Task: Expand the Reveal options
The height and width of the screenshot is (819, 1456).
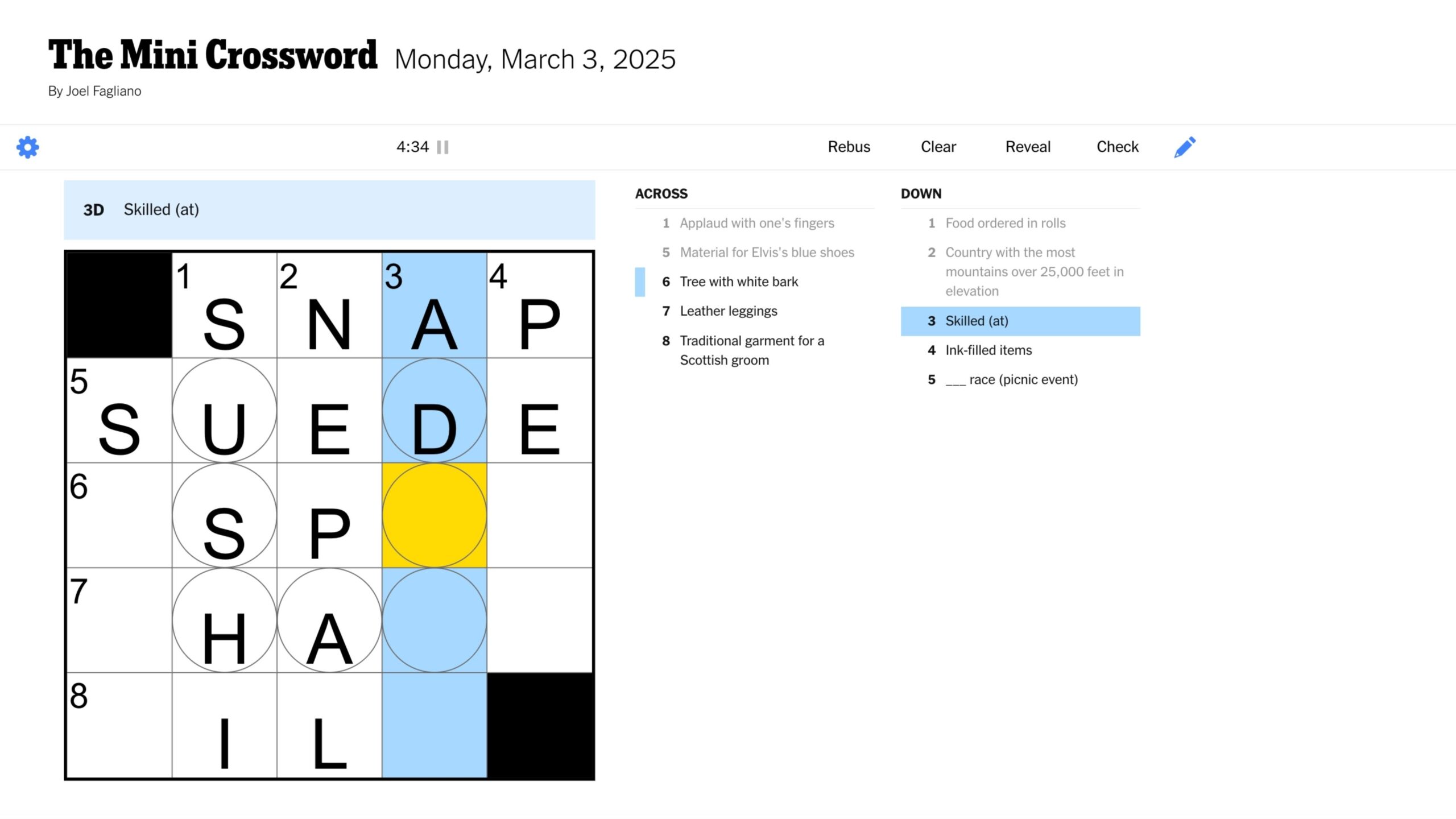Action: [1027, 147]
